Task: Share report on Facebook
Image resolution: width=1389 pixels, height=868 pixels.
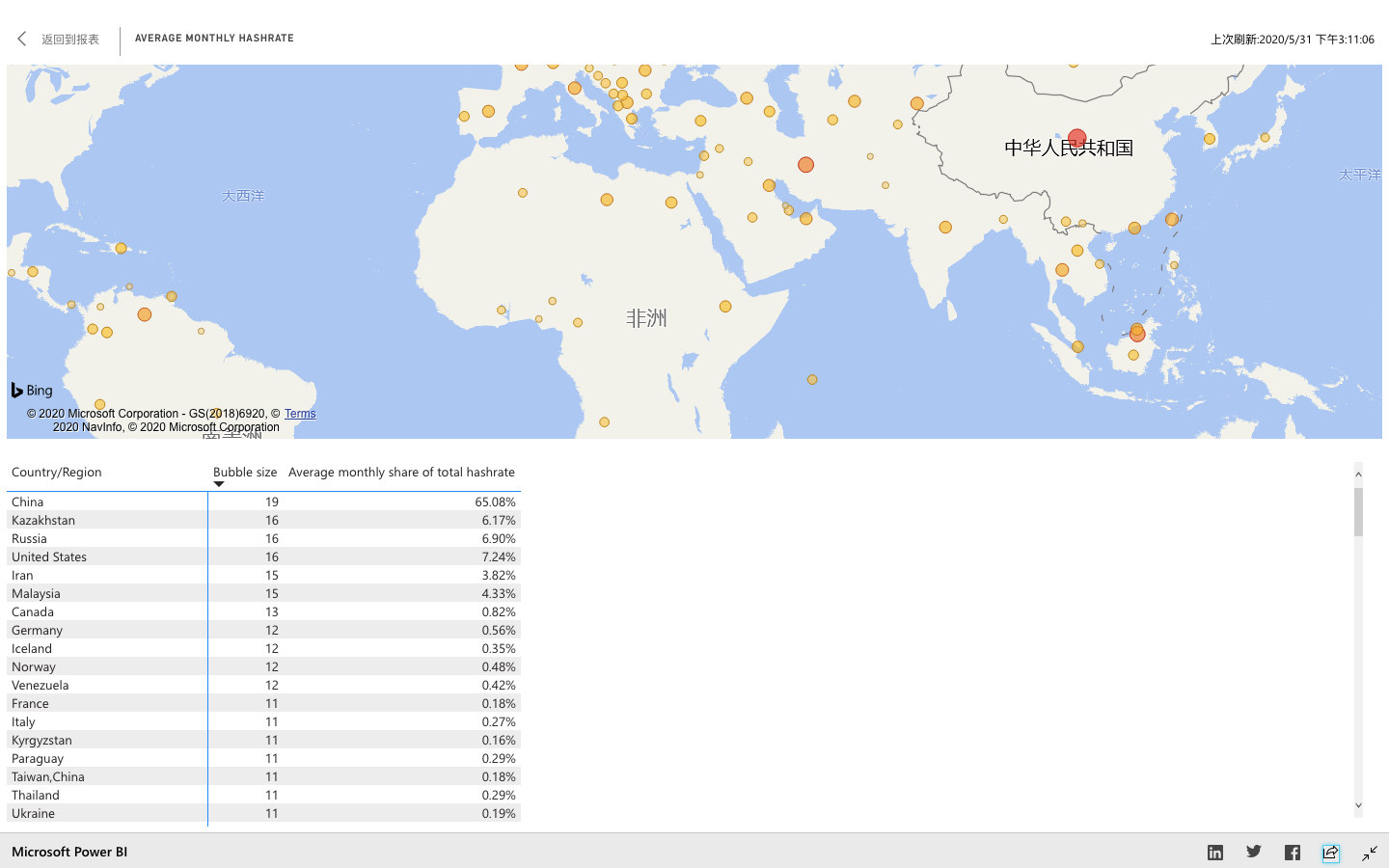Action: [1293, 853]
